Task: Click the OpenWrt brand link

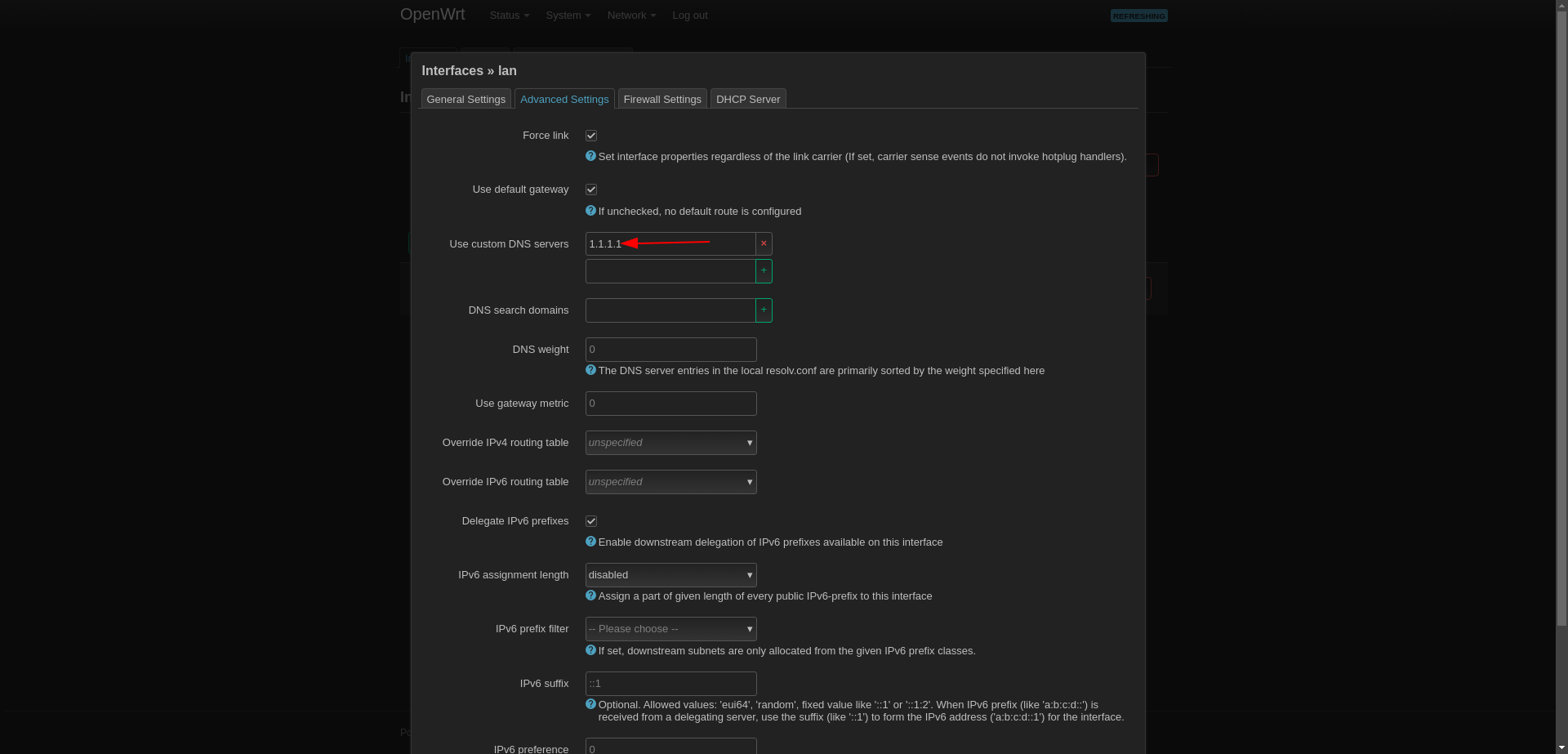Action: click(x=433, y=14)
